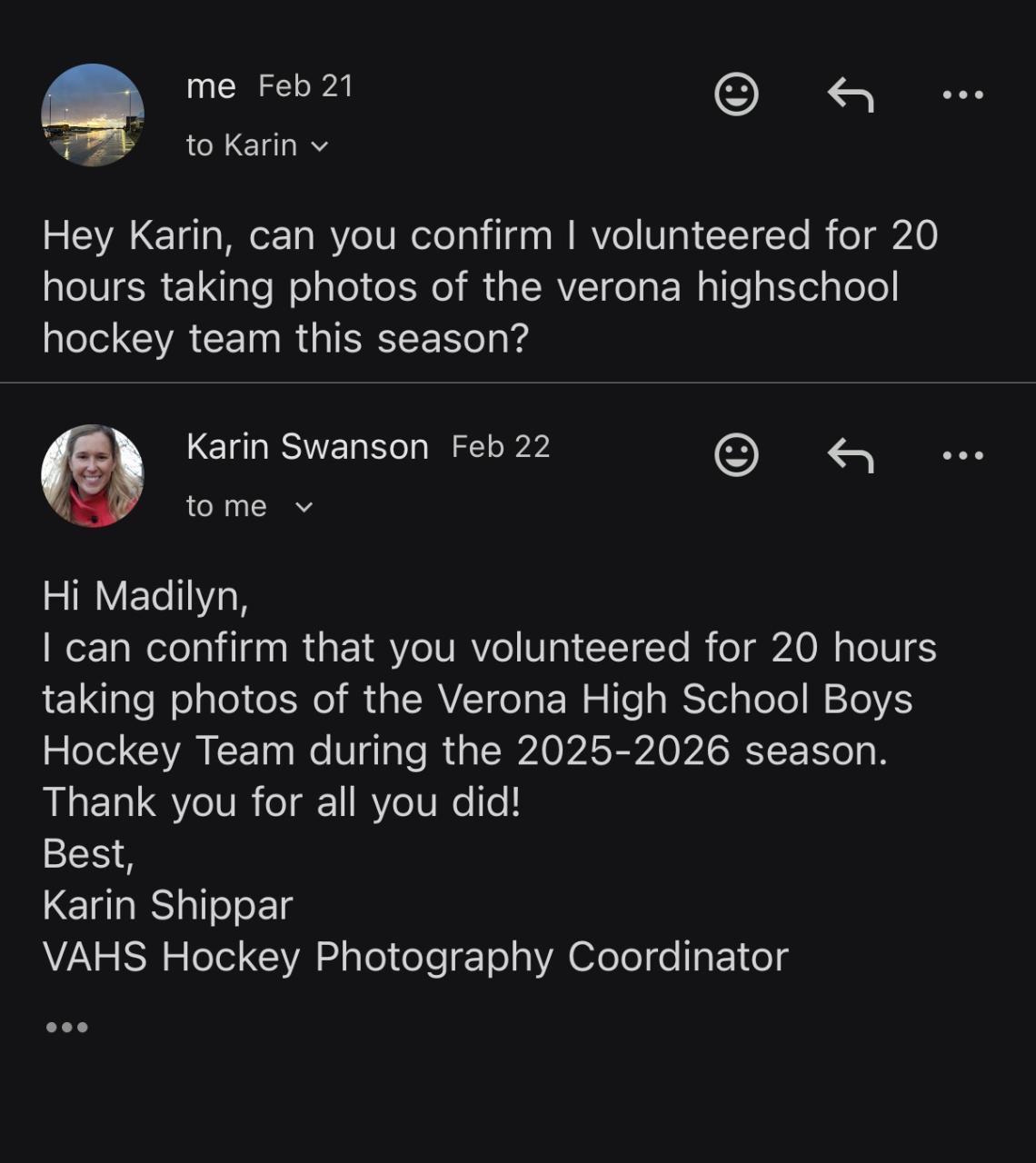Tap the "VAHS Hockey Photography Coordinator" signature line
This screenshot has width=1036, height=1163.
pyautogui.click(x=415, y=957)
